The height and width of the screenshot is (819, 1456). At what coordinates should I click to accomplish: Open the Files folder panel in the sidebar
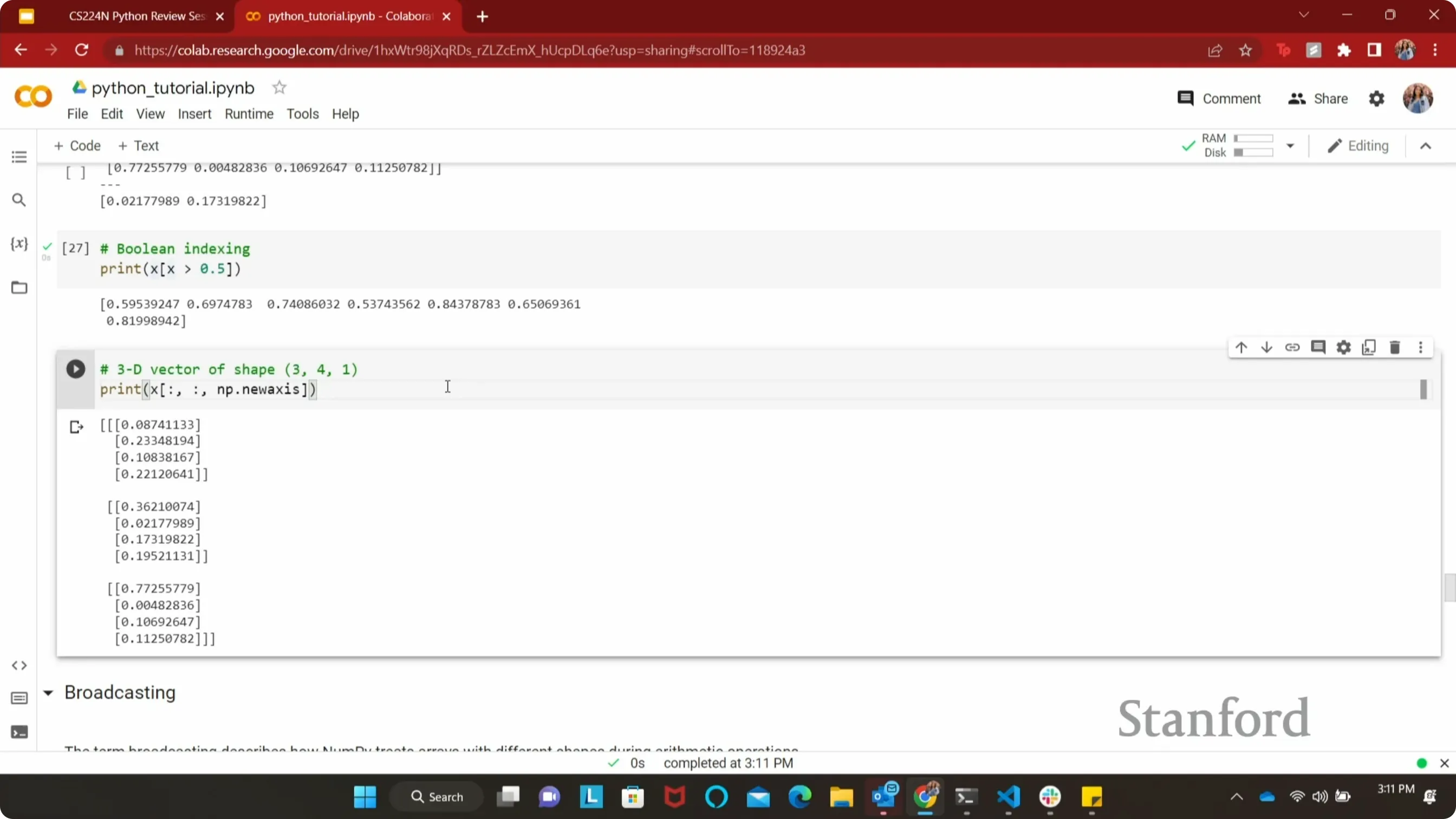pyautogui.click(x=19, y=288)
